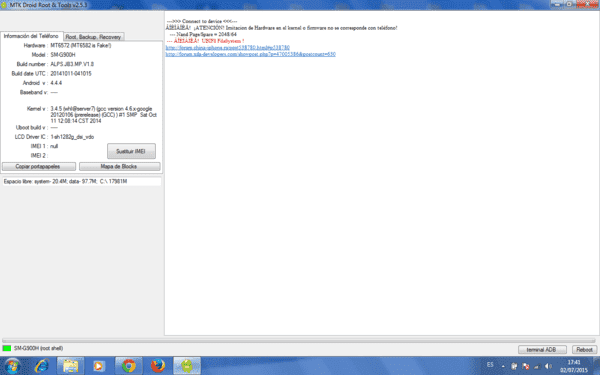Image resolution: width=600 pixels, height=375 pixels.
Task: Open Mapa de Blocks
Action: (x=119, y=166)
